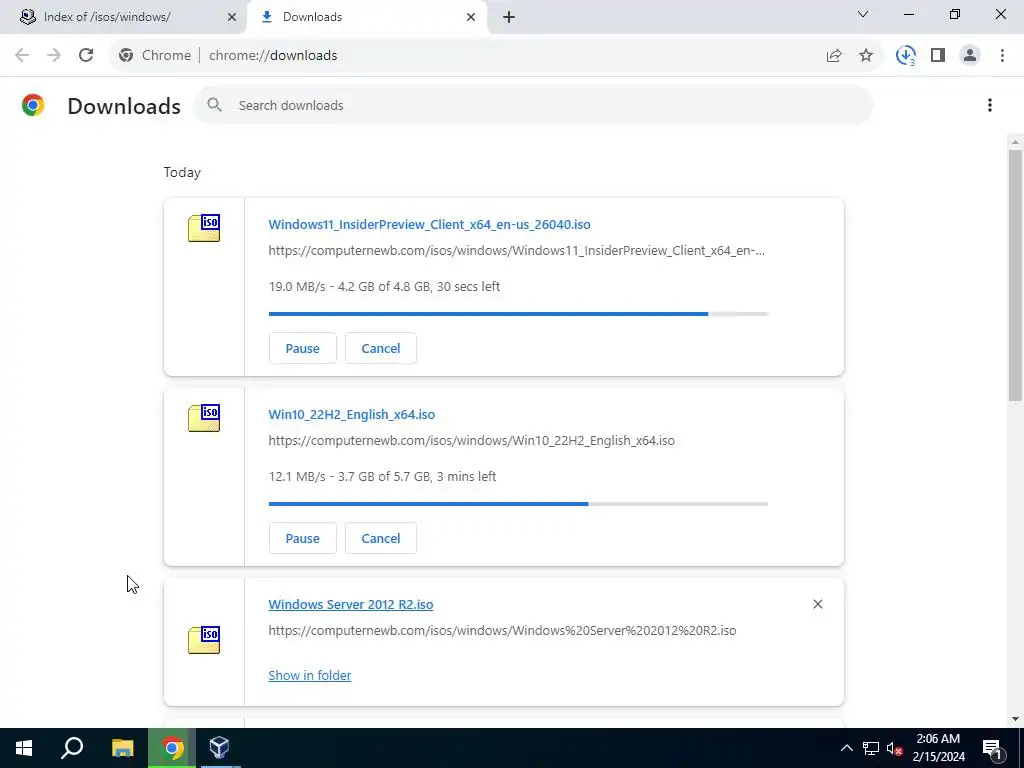1024x768 pixels.
Task: Click the Downloads page title
Action: click(x=124, y=106)
